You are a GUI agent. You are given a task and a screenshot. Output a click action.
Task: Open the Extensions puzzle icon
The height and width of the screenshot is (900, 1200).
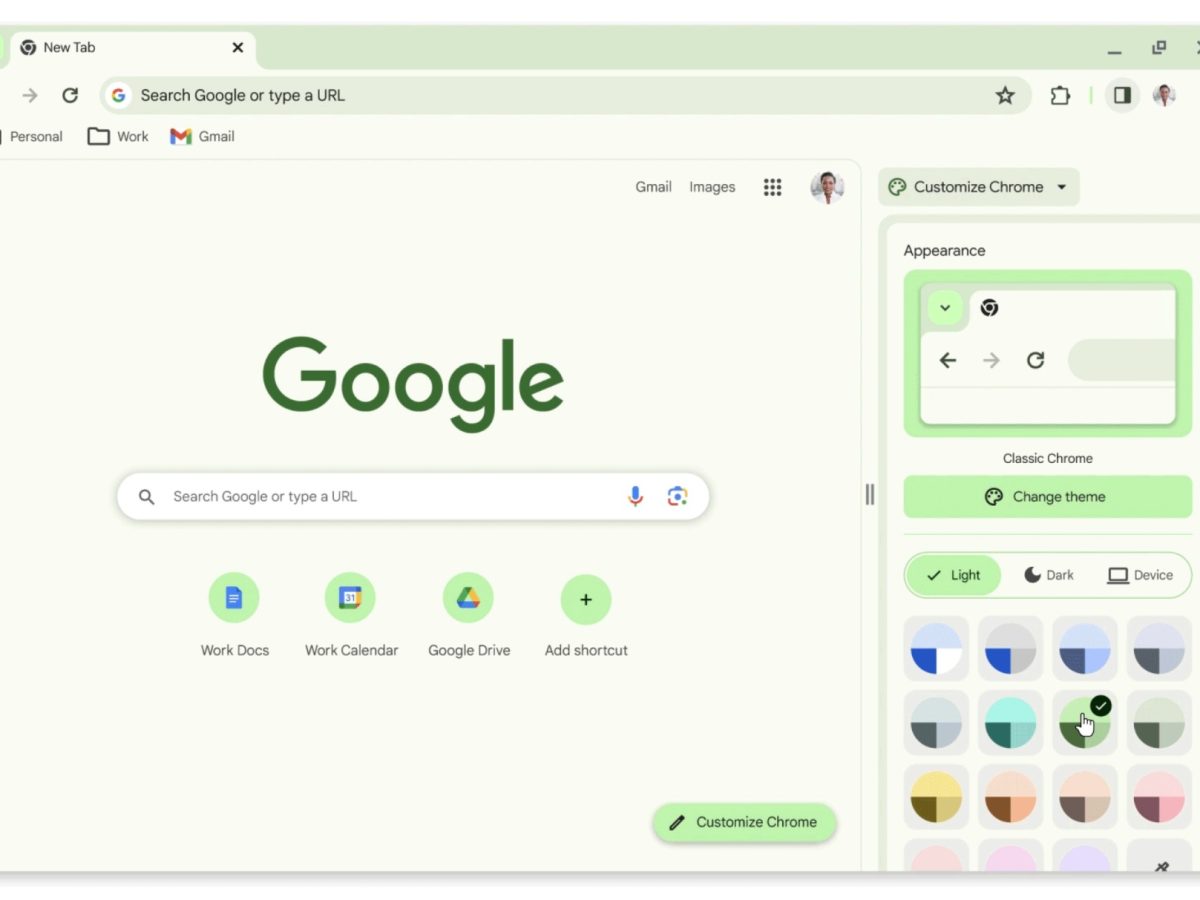coord(1060,96)
